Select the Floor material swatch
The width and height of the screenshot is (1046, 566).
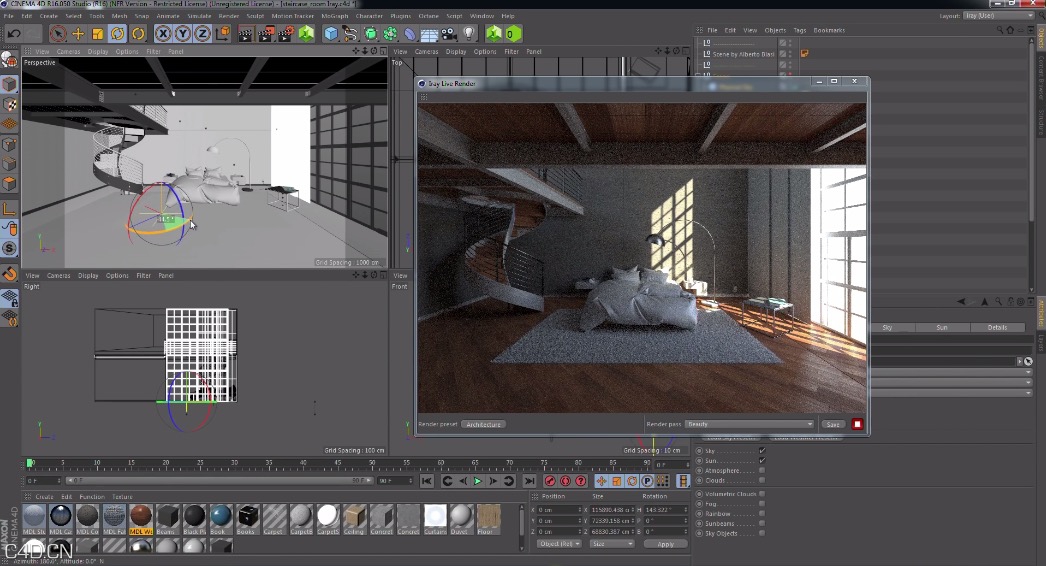click(487, 519)
